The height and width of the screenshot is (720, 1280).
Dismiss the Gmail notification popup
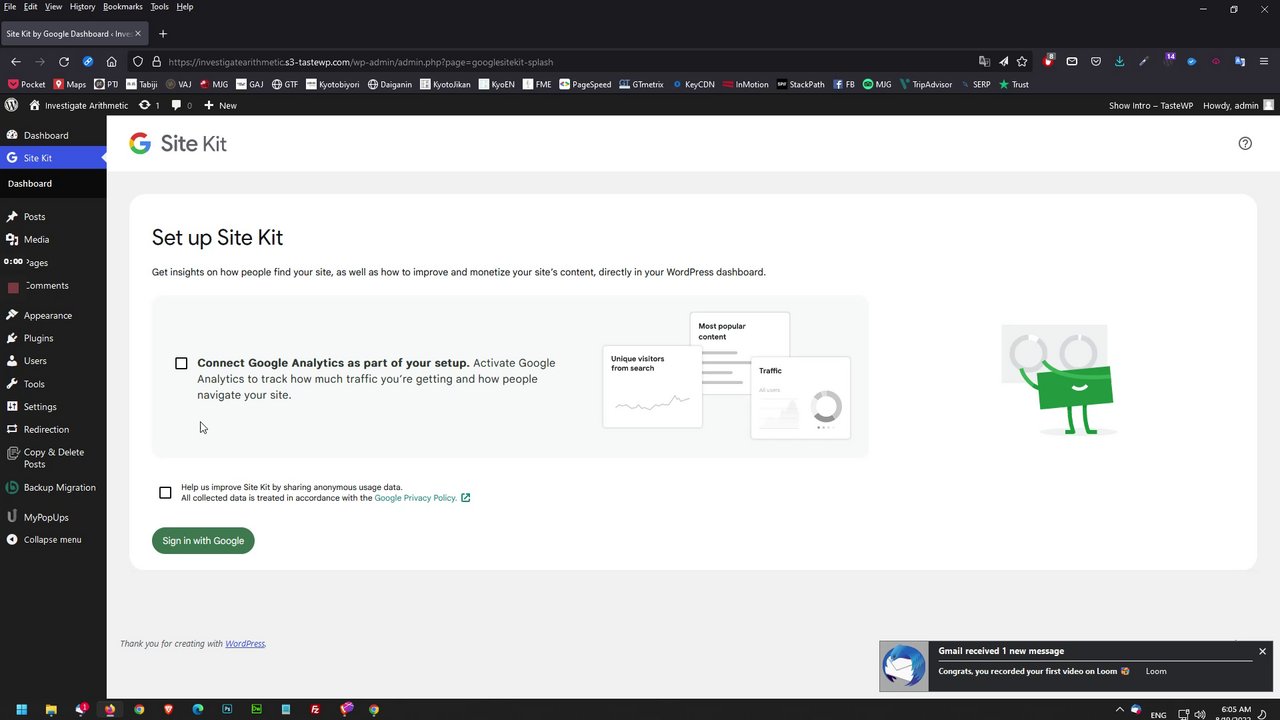[1262, 651]
